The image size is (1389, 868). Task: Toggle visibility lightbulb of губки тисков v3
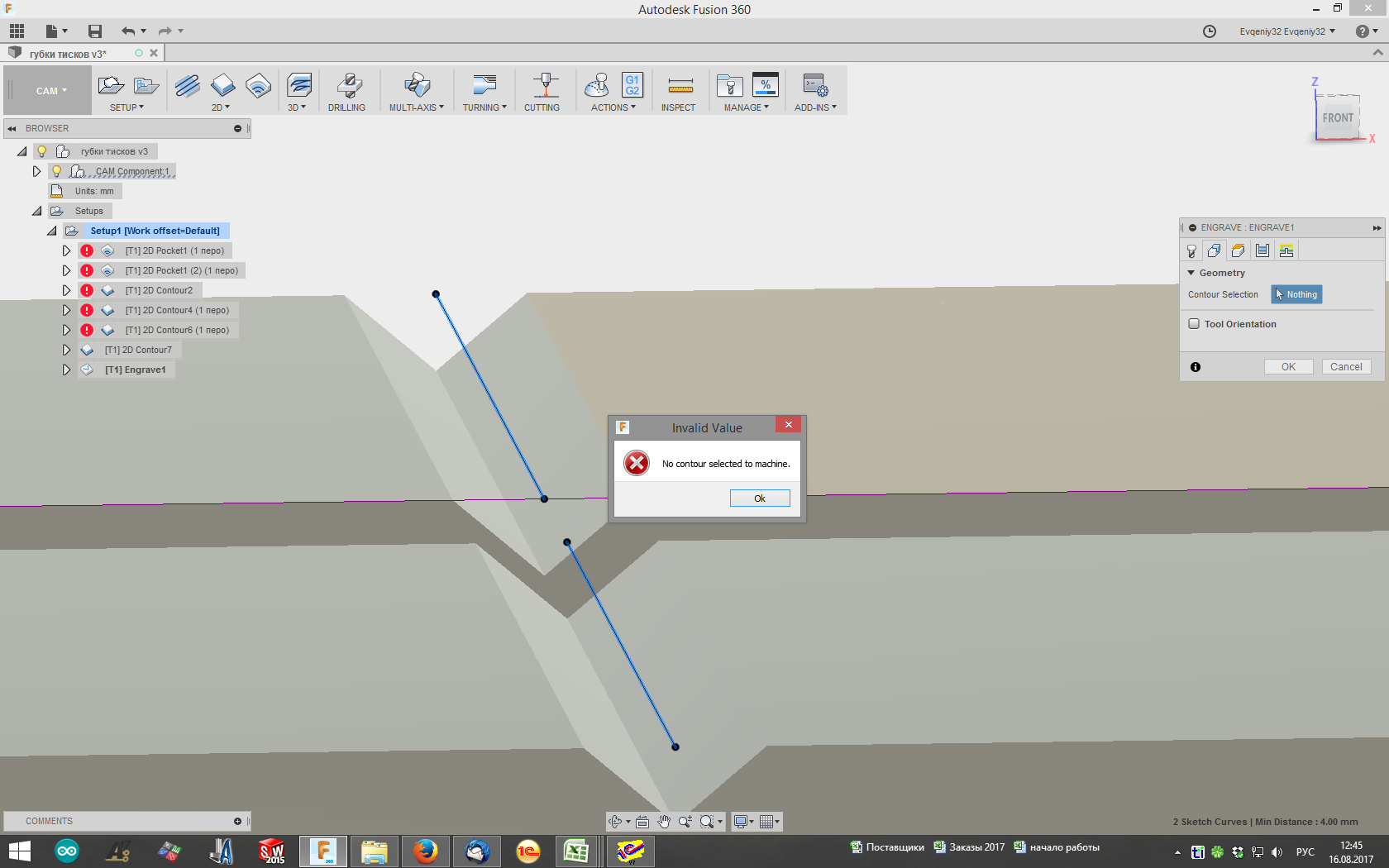(42, 151)
